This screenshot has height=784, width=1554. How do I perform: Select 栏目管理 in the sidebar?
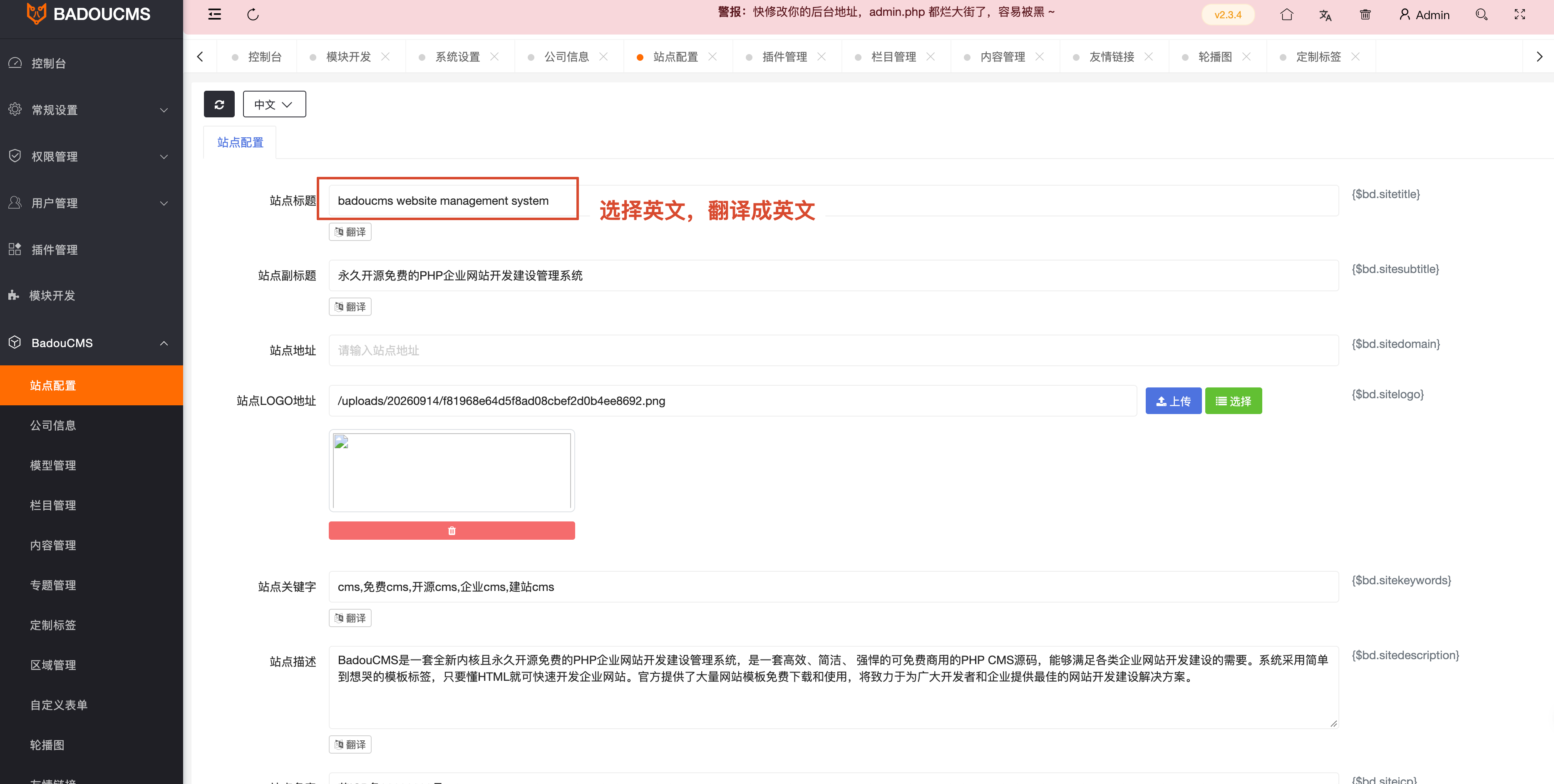(92, 505)
